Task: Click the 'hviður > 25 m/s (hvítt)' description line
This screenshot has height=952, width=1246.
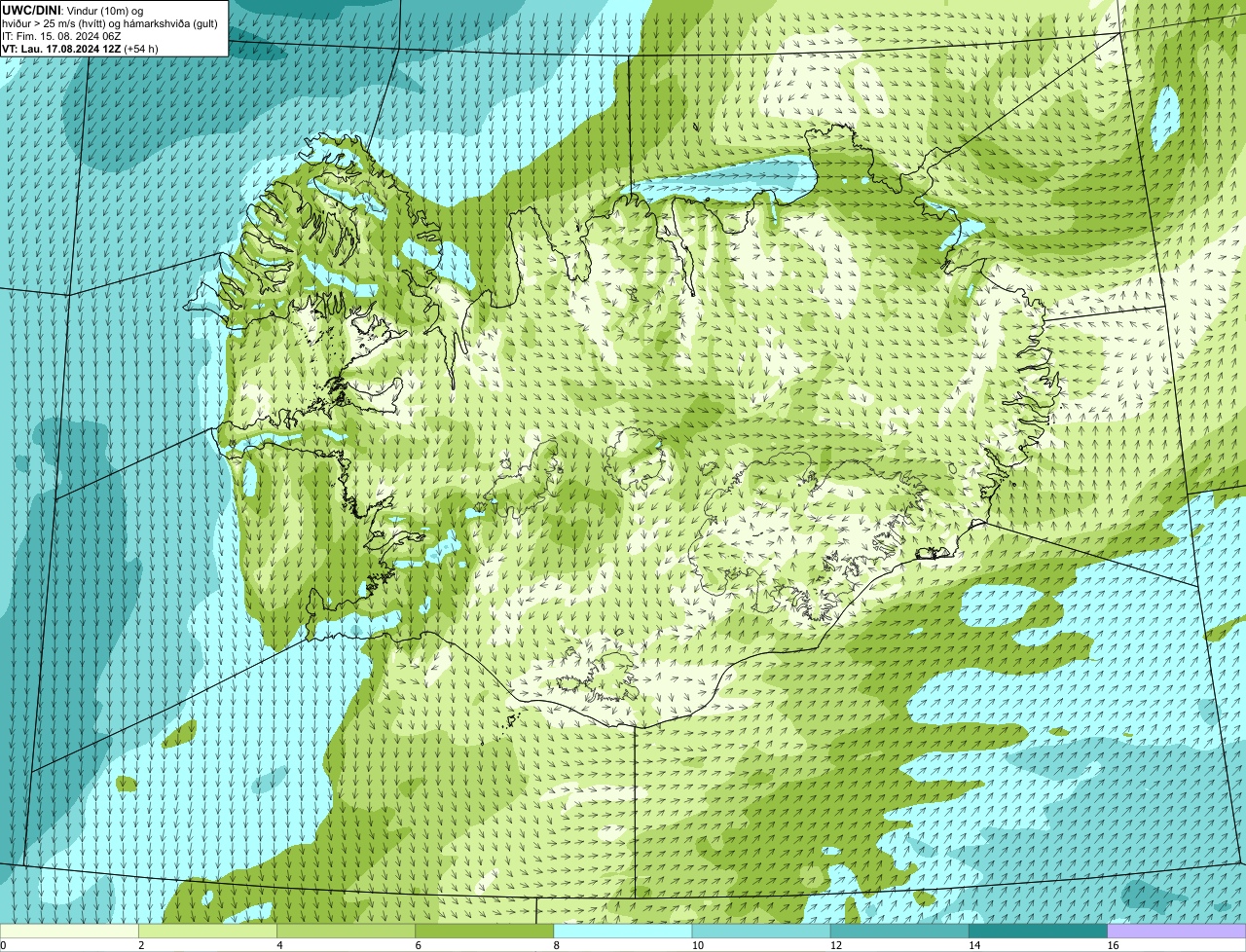Action: click(x=109, y=23)
